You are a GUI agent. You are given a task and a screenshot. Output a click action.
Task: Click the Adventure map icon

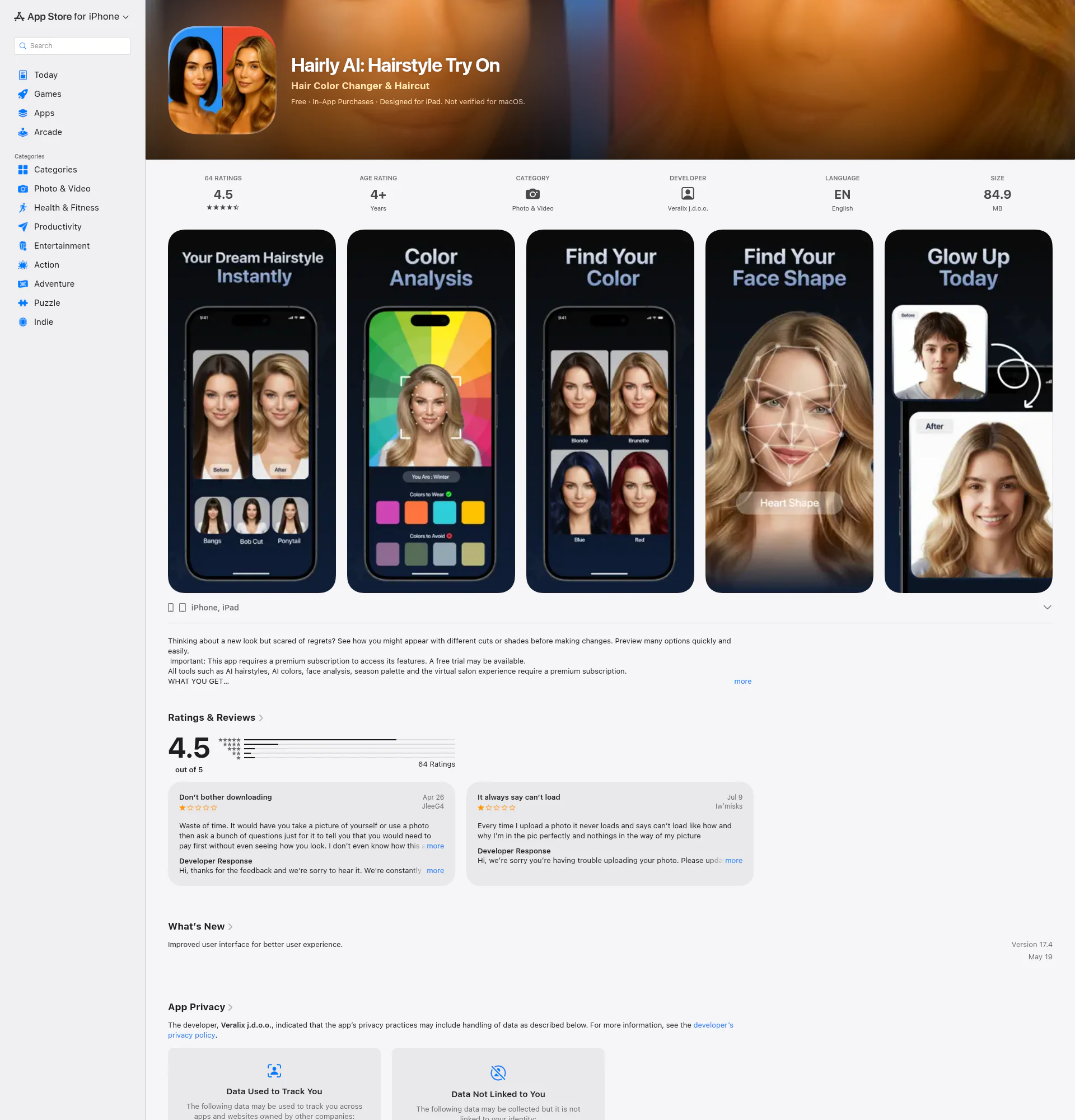(23, 284)
